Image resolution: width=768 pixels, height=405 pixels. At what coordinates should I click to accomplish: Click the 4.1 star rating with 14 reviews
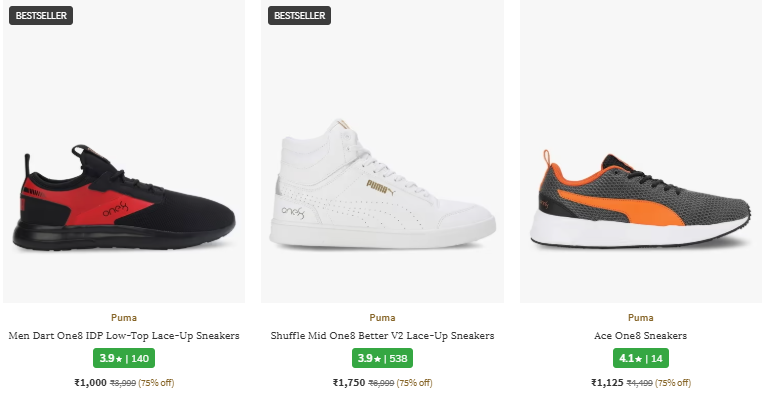(x=641, y=358)
